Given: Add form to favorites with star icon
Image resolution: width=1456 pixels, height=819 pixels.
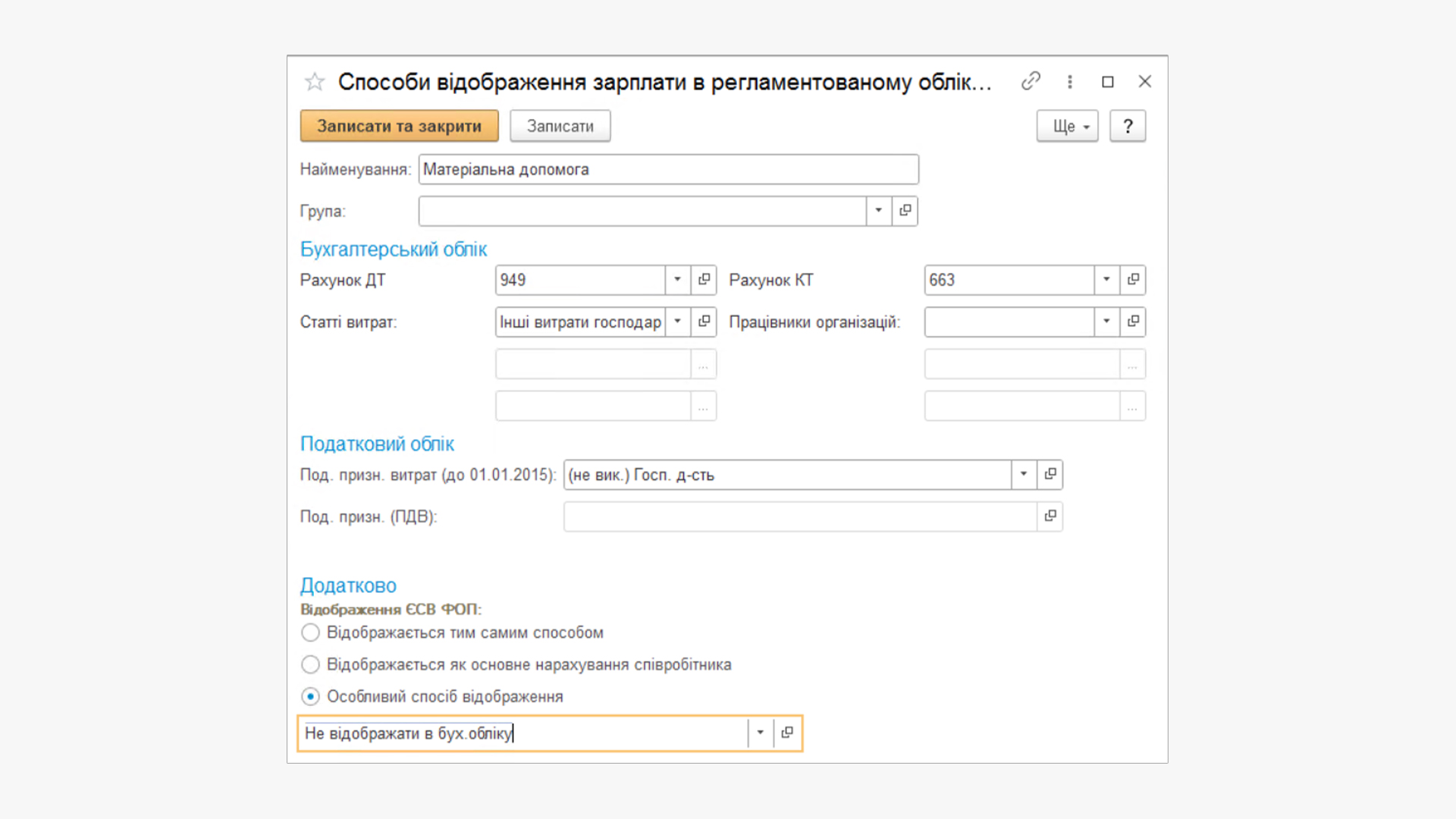Looking at the screenshot, I should pos(315,82).
